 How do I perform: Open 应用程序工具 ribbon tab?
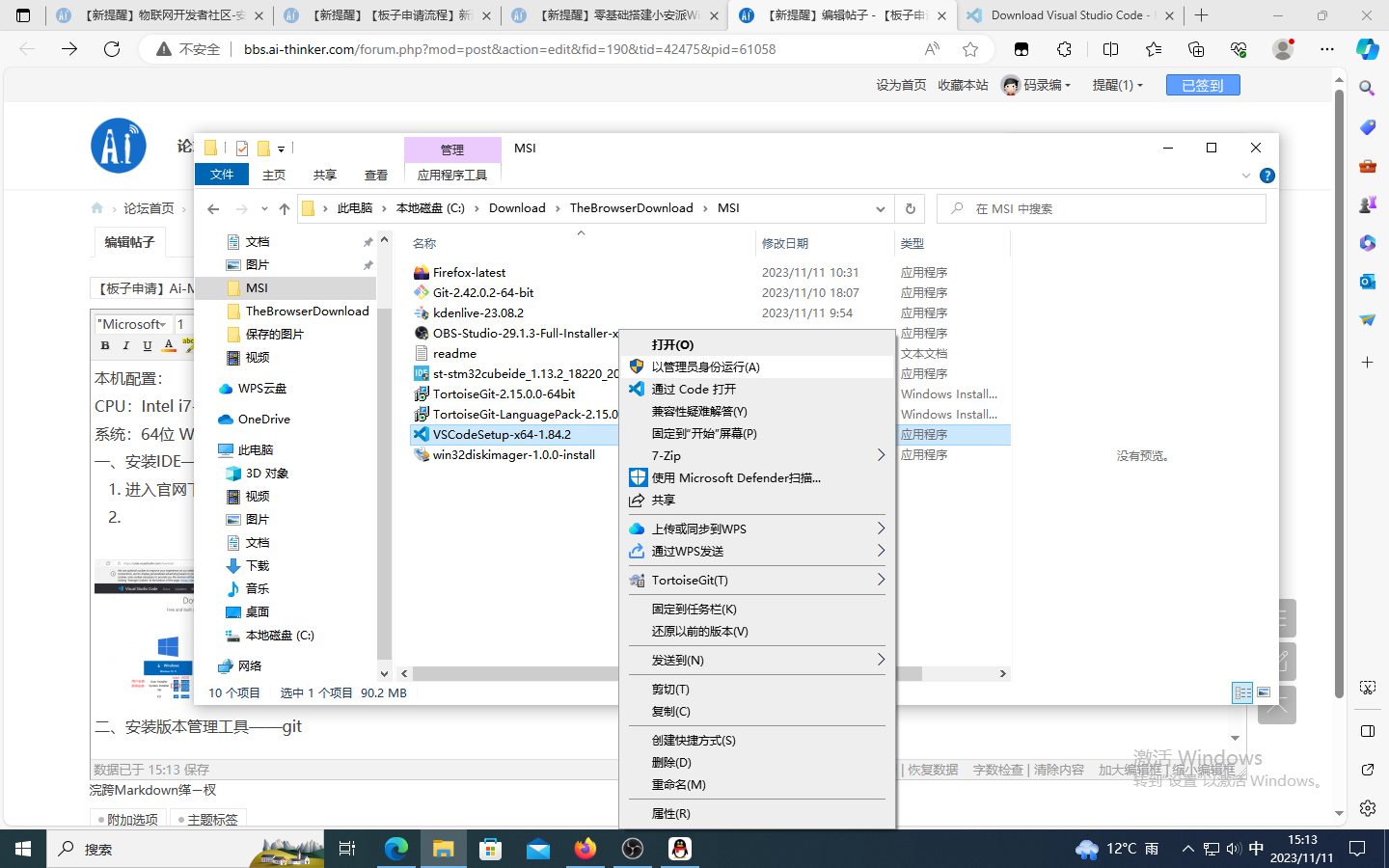pyautogui.click(x=452, y=175)
